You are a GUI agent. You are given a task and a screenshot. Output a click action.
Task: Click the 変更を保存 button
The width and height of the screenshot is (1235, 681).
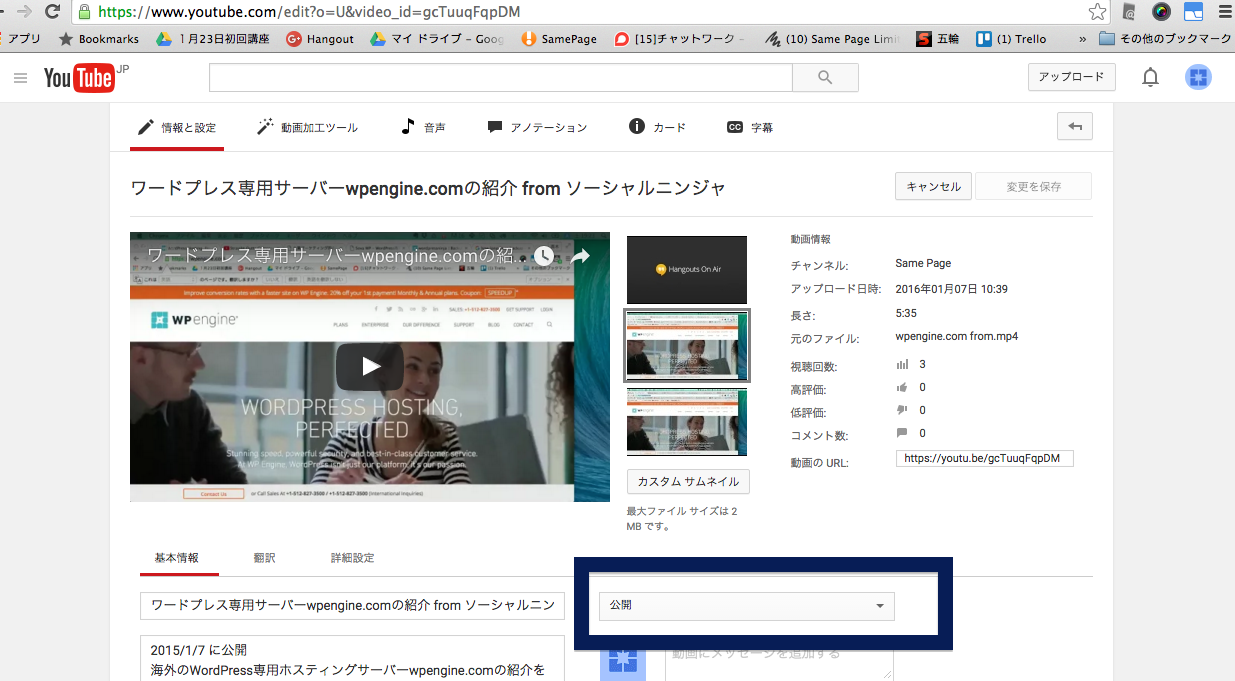point(1033,186)
